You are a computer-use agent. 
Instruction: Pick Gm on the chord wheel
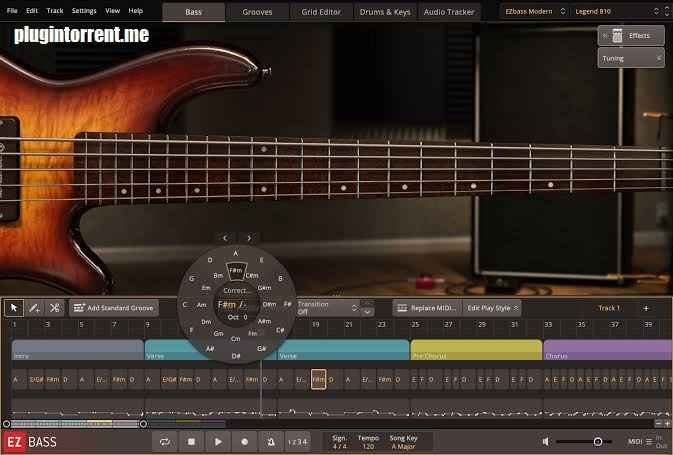[x=218, y=334]
